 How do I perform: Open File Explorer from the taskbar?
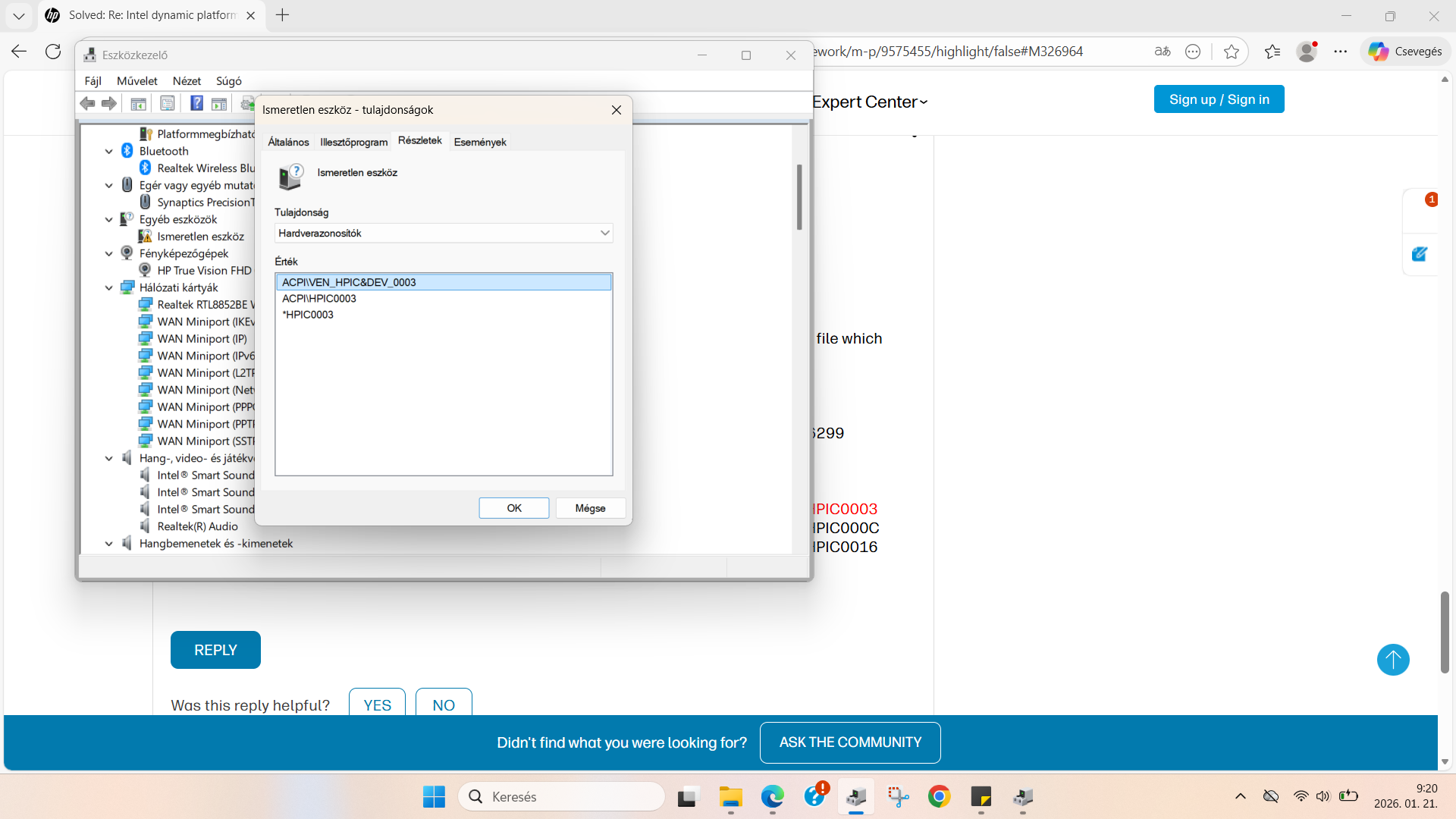(x=731, y=797)
